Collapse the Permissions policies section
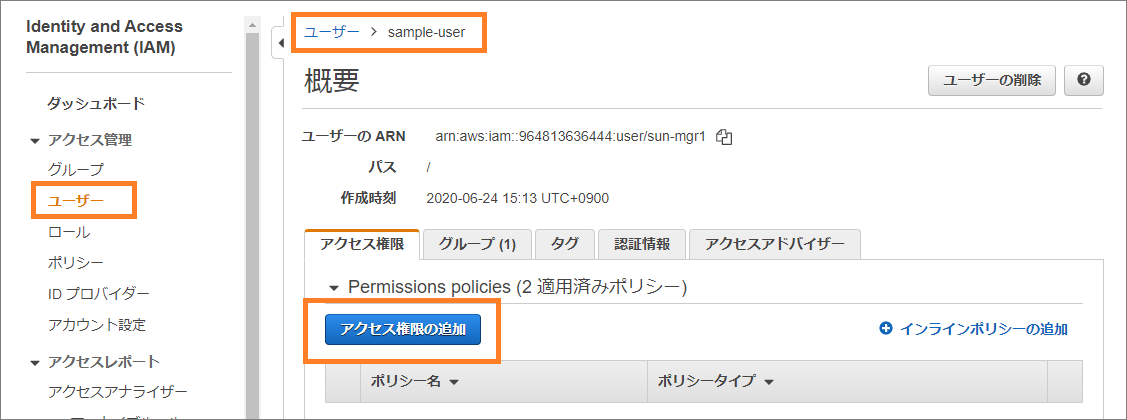Screen dimensions: 1127x420 click(x=334, y=288)
